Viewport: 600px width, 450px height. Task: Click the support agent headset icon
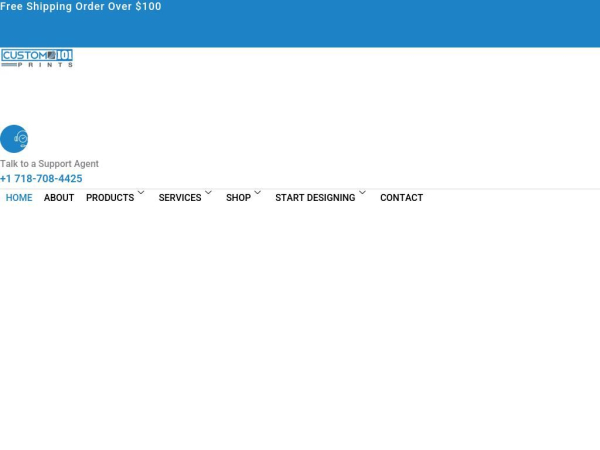(14, 139)
